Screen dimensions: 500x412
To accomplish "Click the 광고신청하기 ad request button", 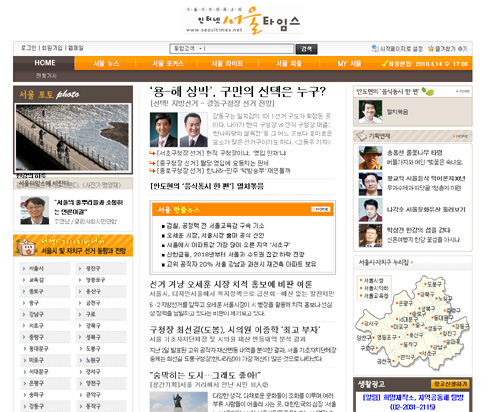I will (x=450, y=384).
